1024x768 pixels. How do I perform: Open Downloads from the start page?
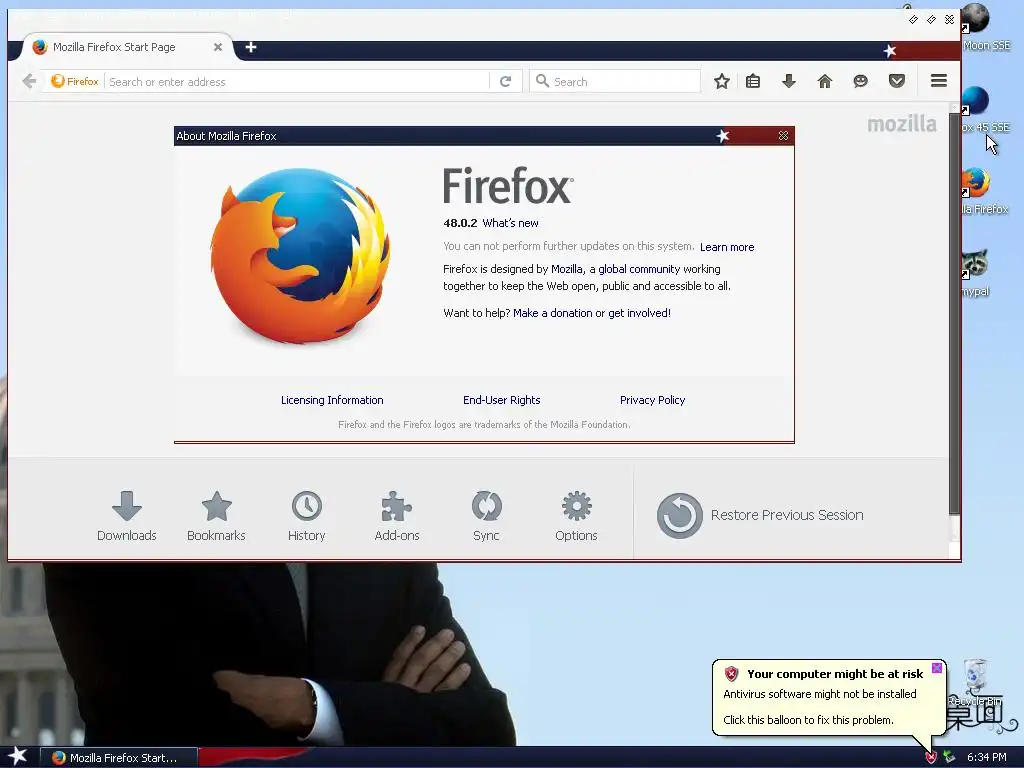pos(127,516)
